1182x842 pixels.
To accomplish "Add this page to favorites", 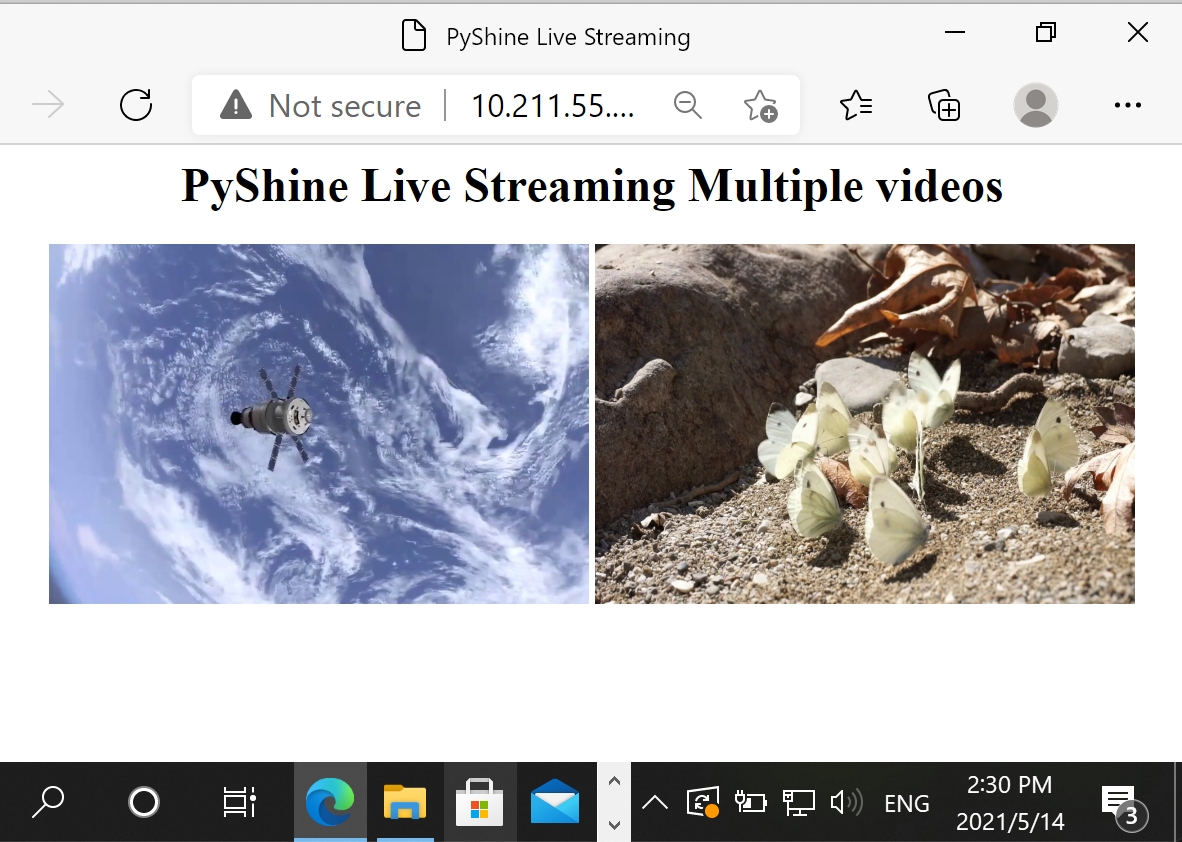I will pos(762,105).
